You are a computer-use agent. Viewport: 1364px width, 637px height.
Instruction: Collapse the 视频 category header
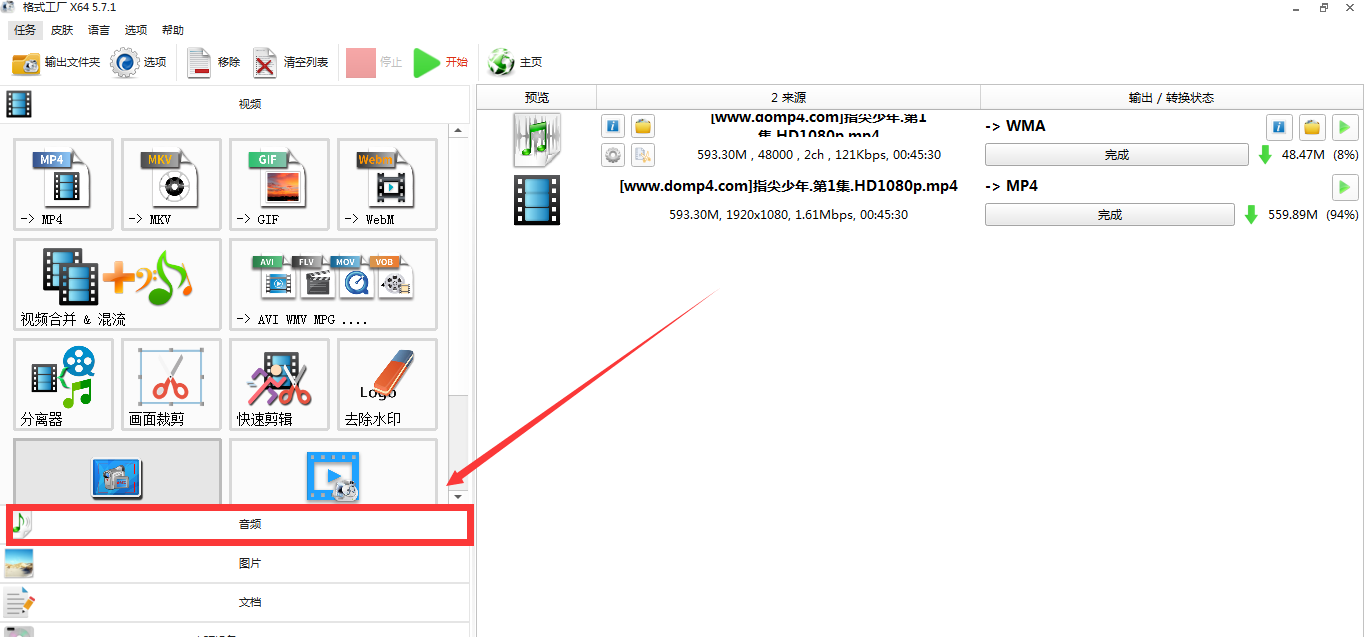[235, 104]
